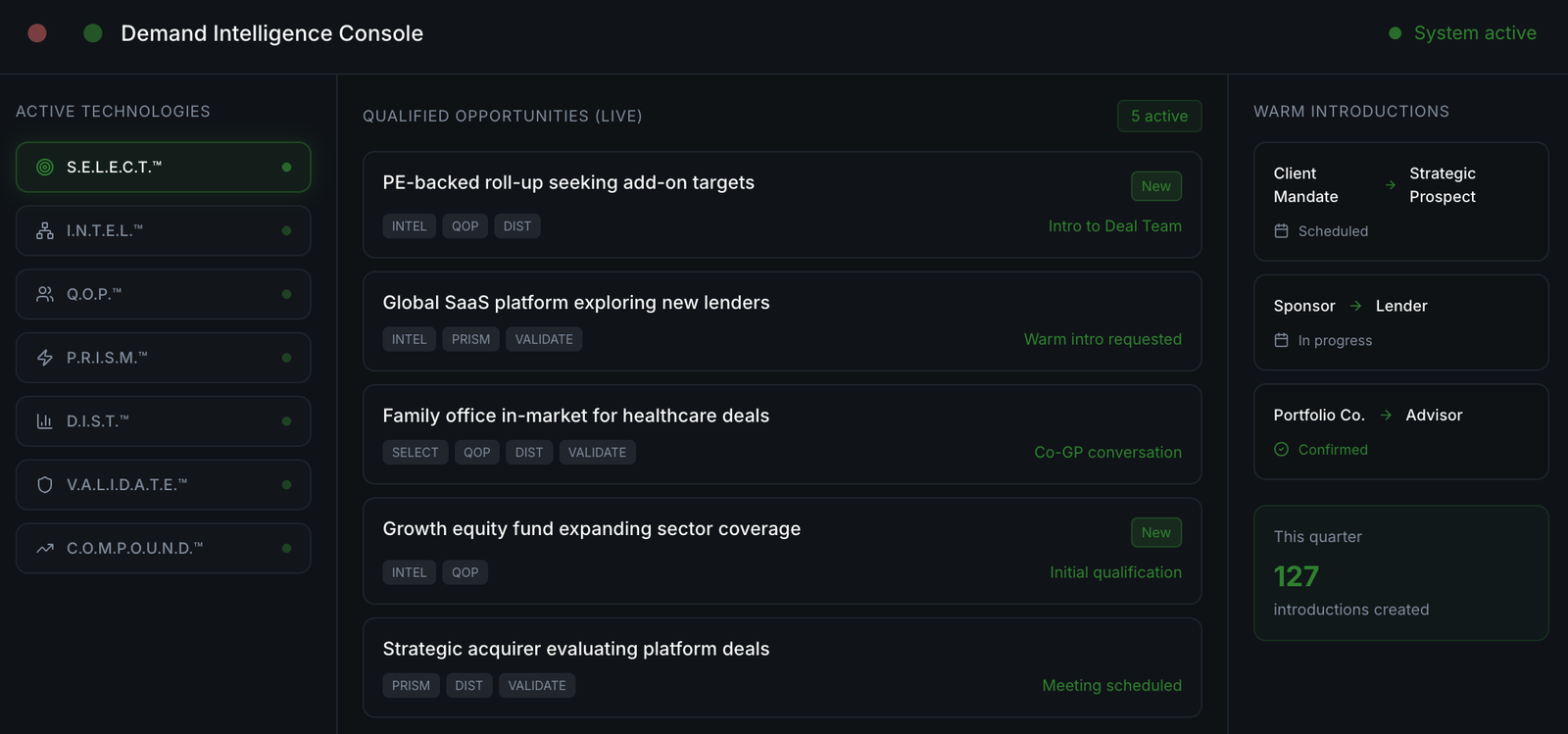Click the bar chart icon beside D.I.S.T.
Viewport: 1568px width, 734px height.
(45, 421)
